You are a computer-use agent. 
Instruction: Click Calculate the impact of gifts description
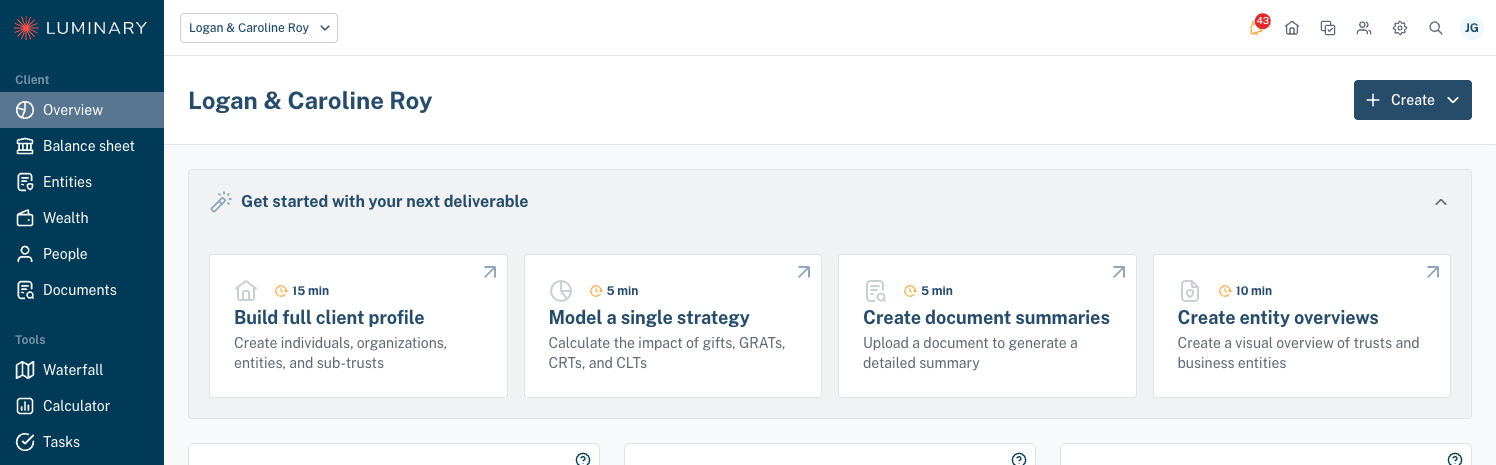[x=667, y=353]
